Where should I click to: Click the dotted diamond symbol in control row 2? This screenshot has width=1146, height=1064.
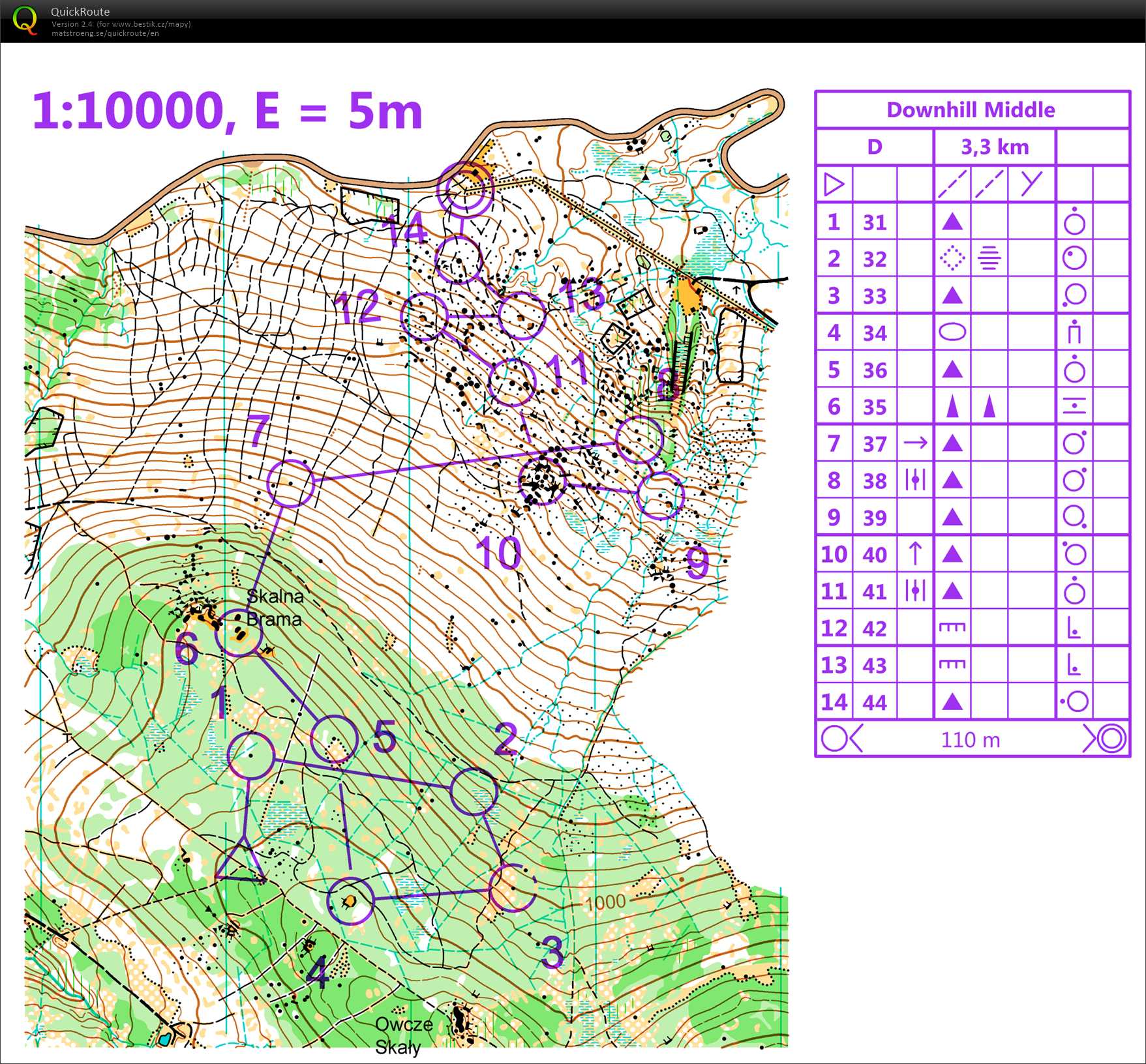[952, 259]
